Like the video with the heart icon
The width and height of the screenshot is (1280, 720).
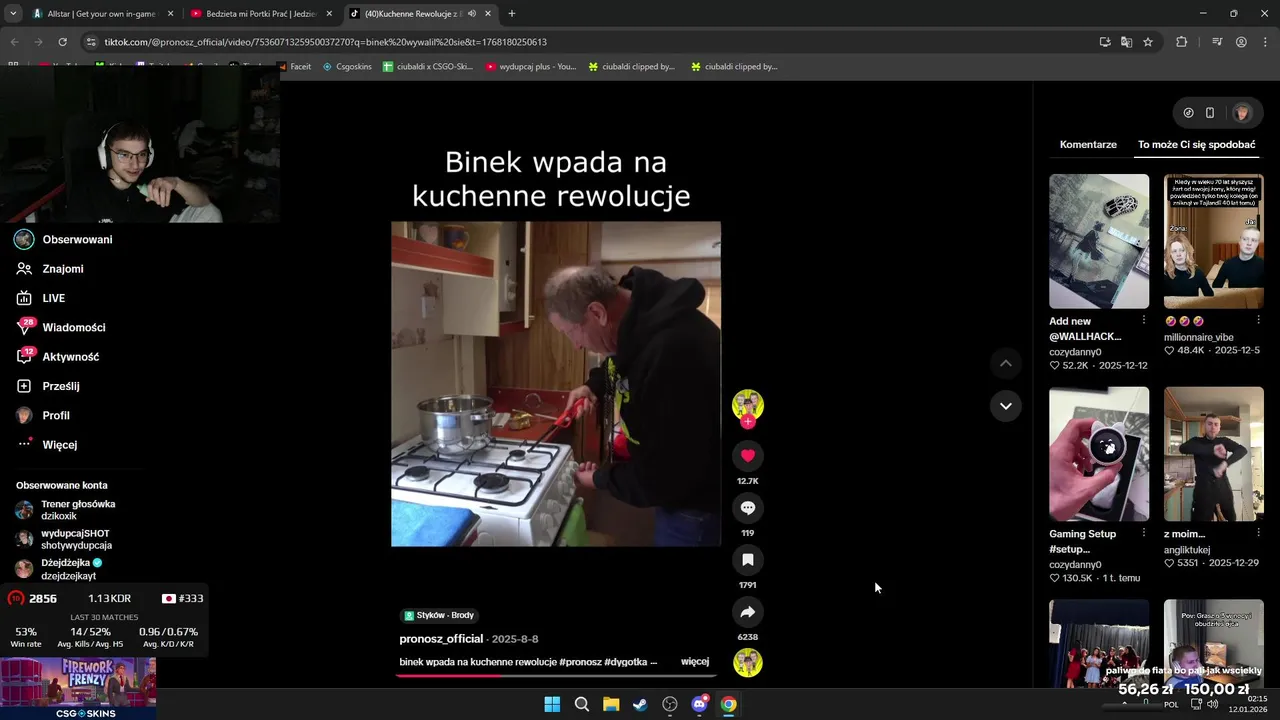point(747,455)
